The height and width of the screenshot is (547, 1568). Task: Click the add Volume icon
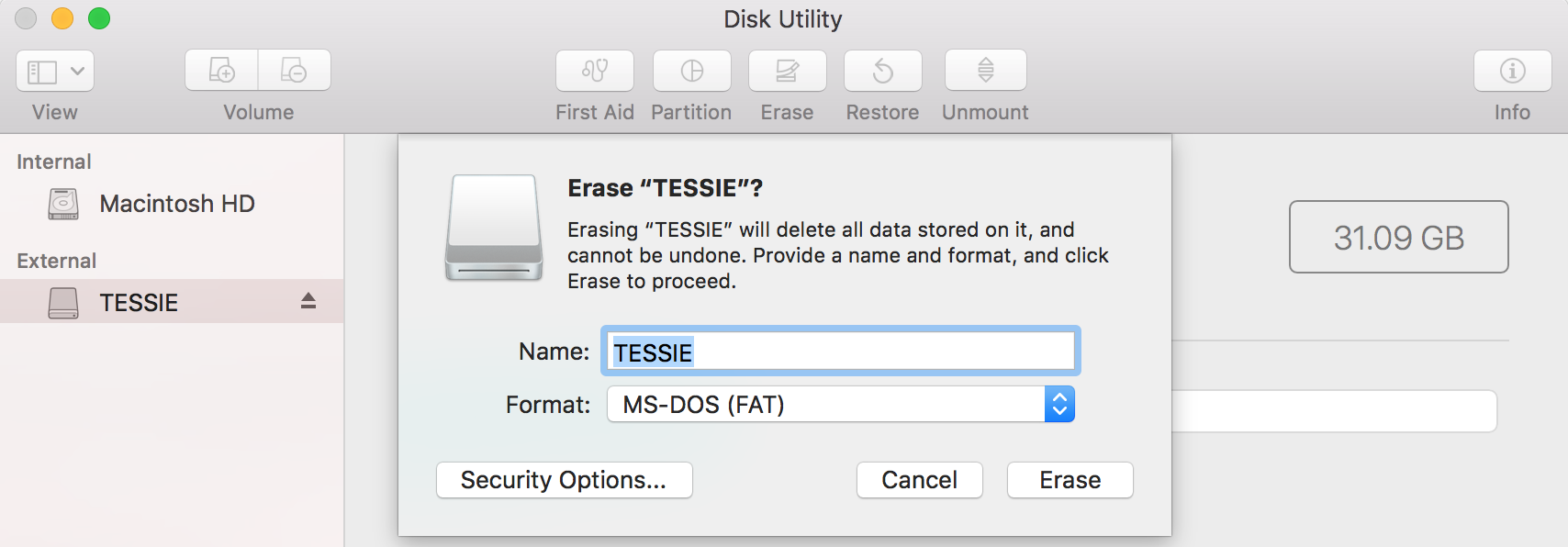[222, 71]
